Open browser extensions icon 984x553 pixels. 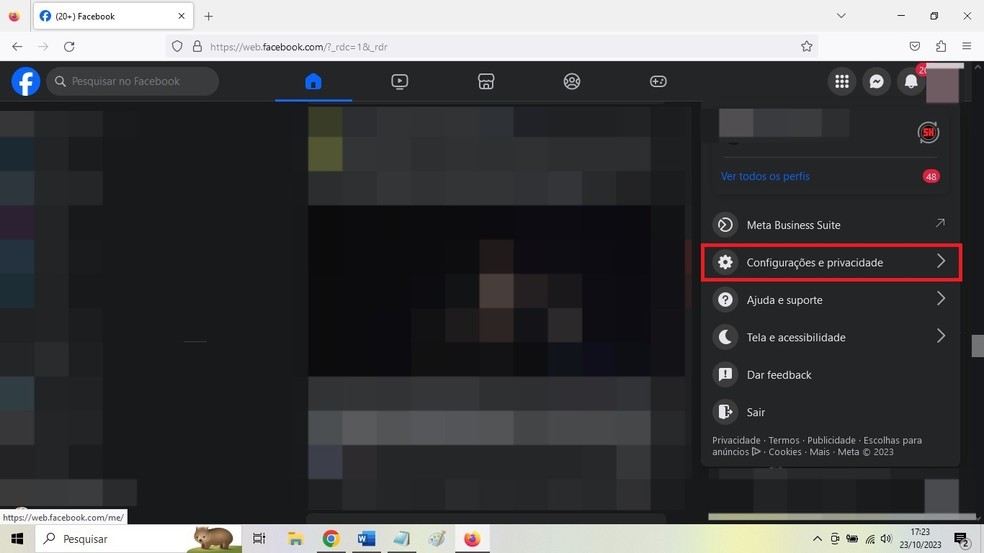point(941,46)
